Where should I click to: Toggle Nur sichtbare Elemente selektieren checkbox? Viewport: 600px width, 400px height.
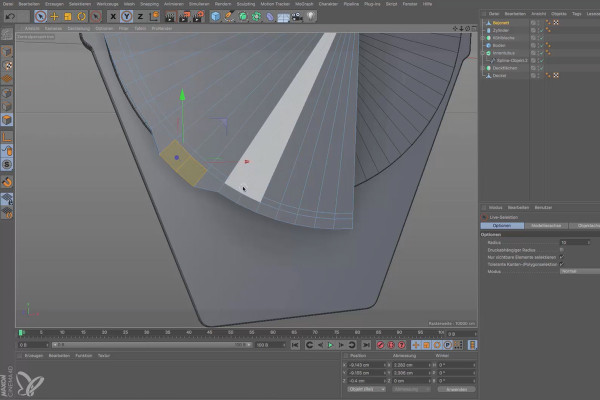[562, 257]
